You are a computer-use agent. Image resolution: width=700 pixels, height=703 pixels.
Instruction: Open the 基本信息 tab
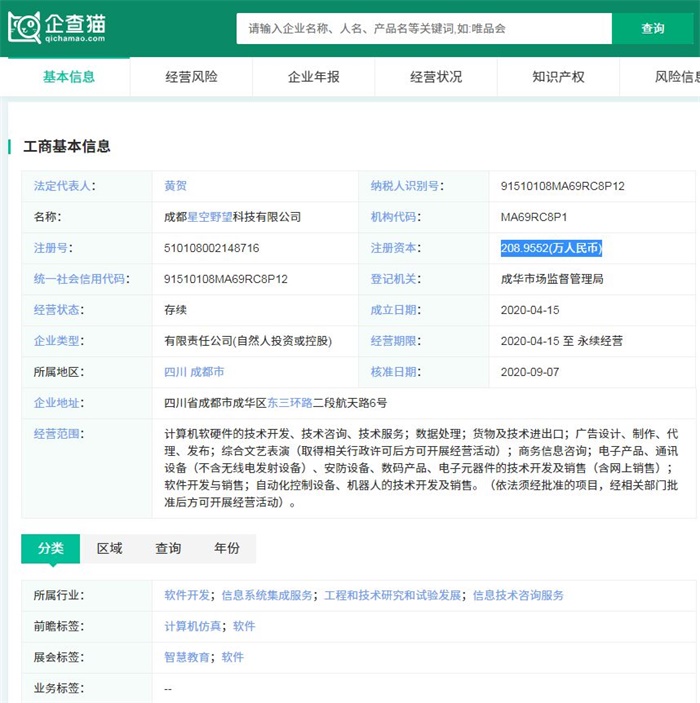point(69,77)
